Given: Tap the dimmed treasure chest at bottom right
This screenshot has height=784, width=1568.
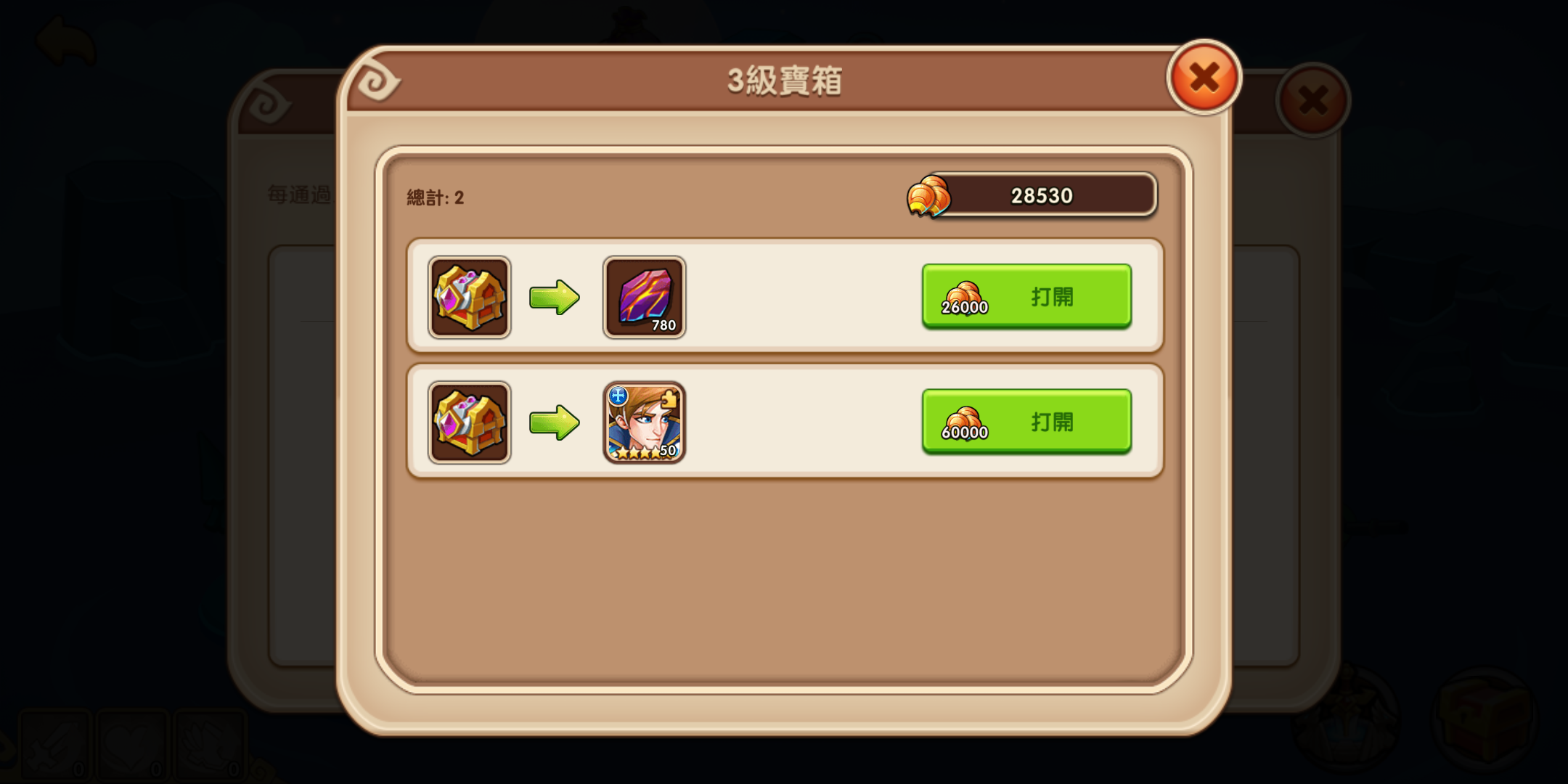Looking at the screenshot, I should (x=1485, y=717).
